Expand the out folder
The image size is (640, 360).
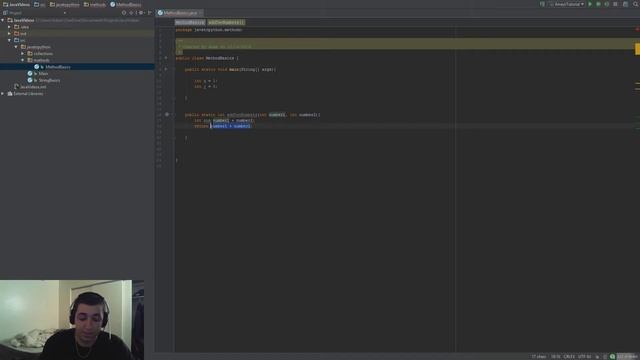pos(9,33)
